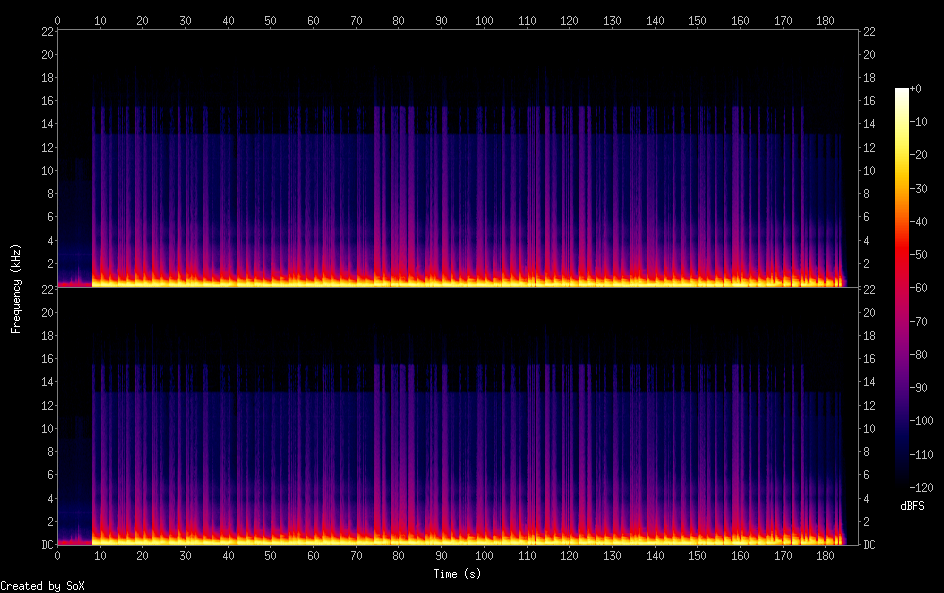Screen dimensions: 944x593
Task: Click the "Time (s)" axis label
Action: (458, 574)
